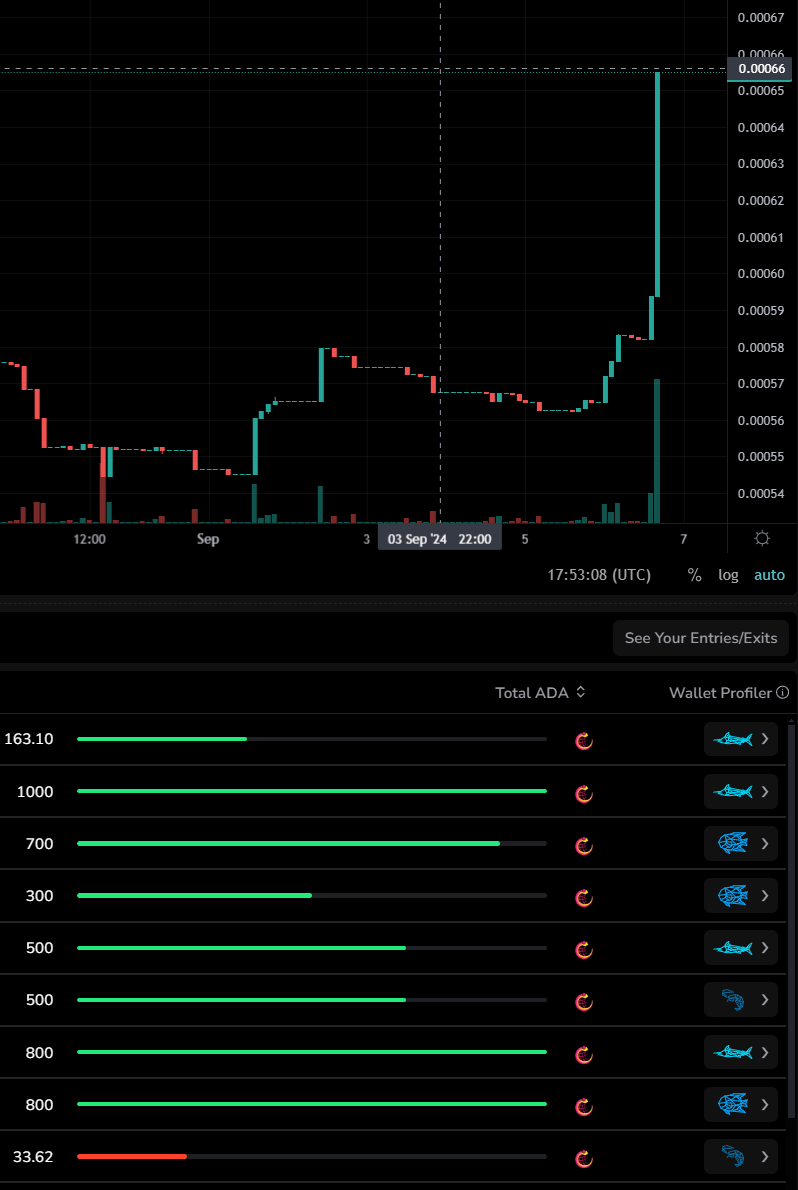This screenshot has width=798, height=1190.
Task: Click the 1000 amount value
Action: 35,792
